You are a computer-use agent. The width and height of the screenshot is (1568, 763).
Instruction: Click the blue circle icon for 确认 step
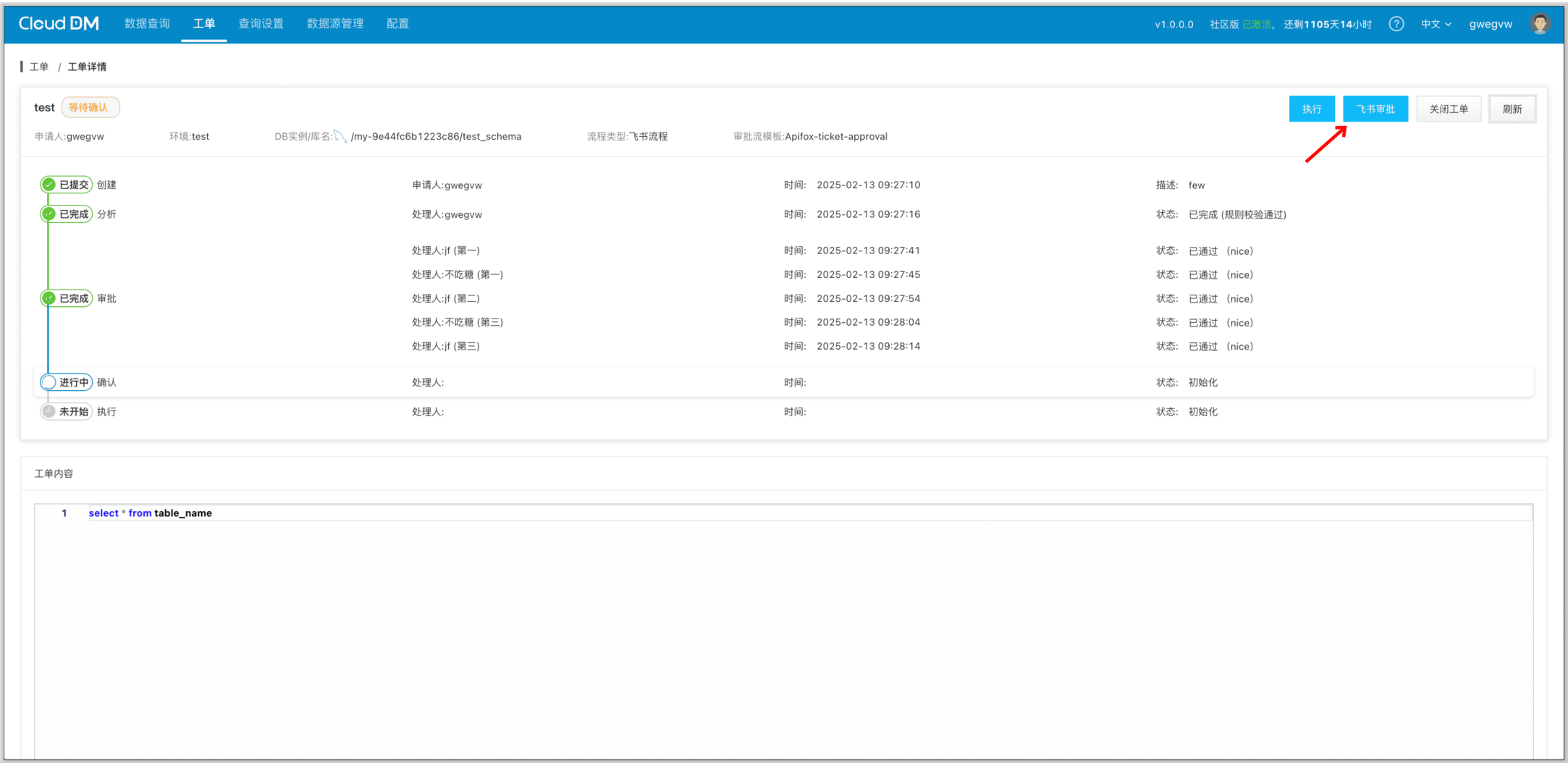(49, 382)
